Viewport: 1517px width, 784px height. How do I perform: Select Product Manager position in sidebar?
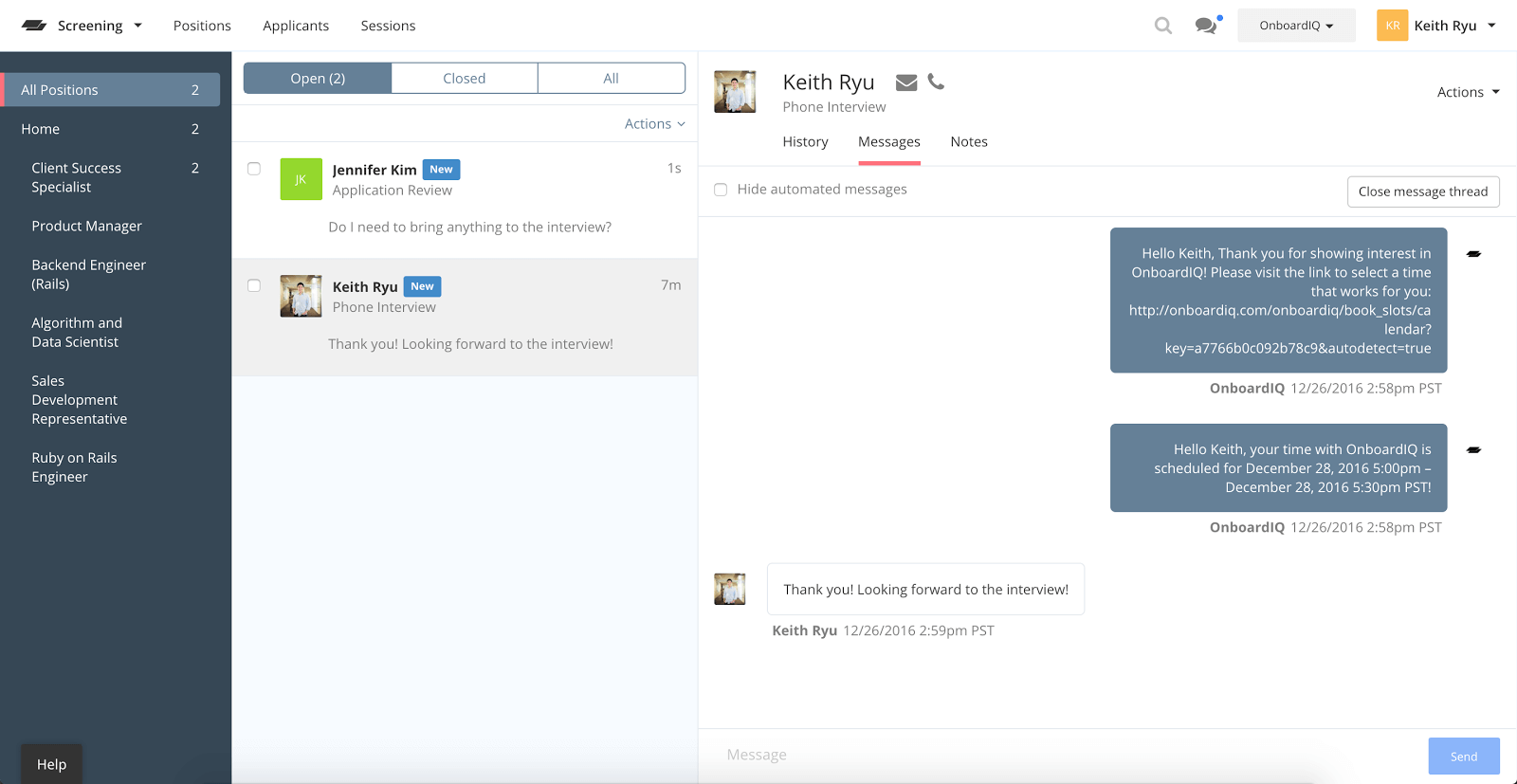click(86, 226)
